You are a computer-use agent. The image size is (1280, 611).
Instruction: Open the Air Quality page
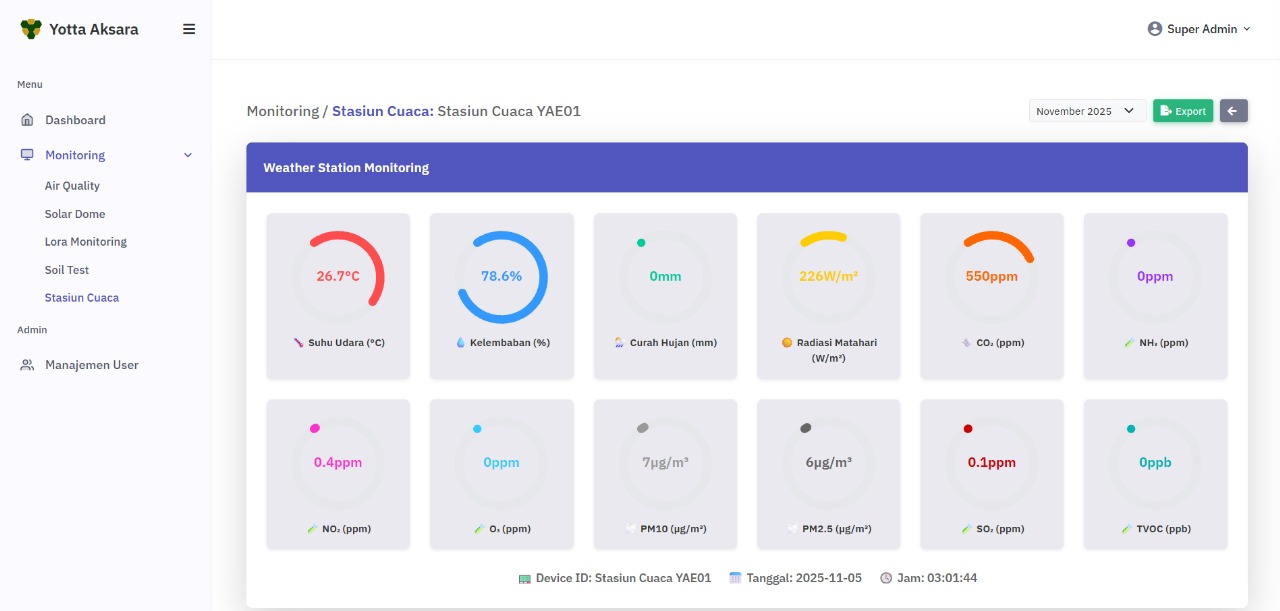click(x=72, y=186)
